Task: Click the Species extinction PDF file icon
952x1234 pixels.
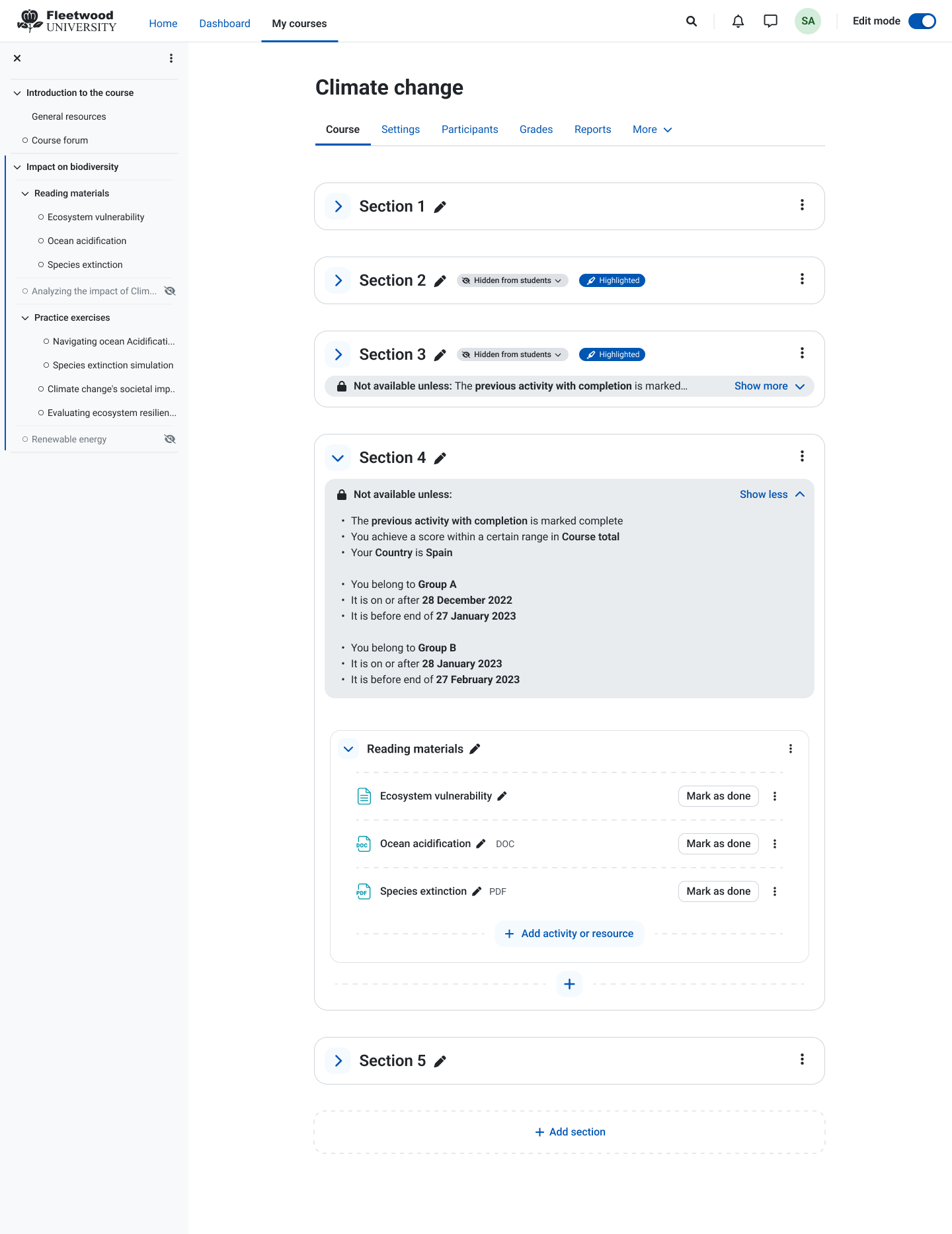Action: (x=364, y=891)
